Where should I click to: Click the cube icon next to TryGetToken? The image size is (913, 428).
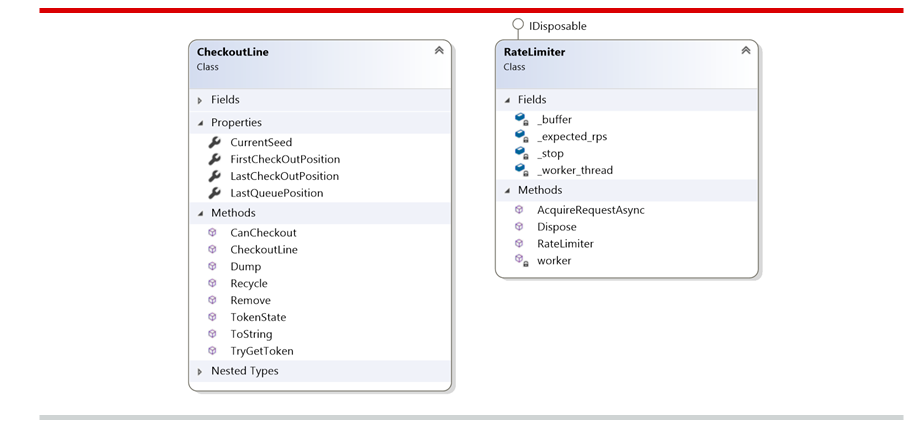[x=212, y=351]
